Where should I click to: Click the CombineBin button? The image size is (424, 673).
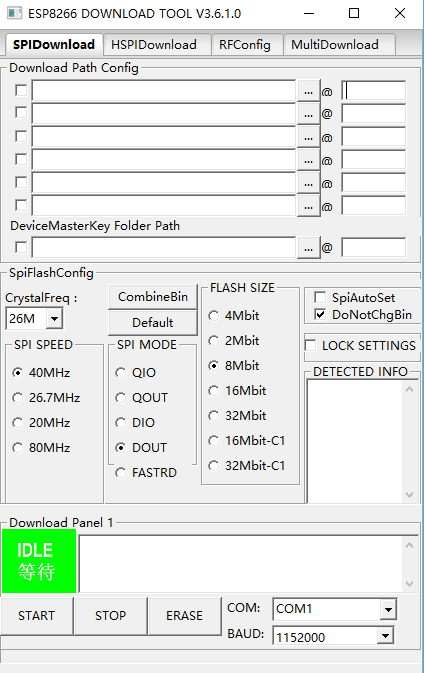click(153, 297)
